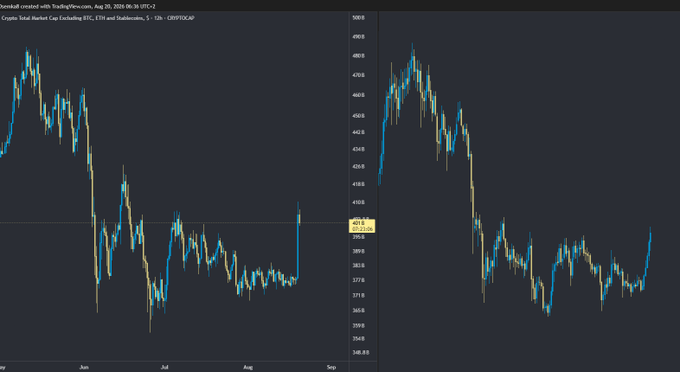Image resolution: width=680 pixels, height=372 pixels.
Task: Click the '359 B' price axis label
Action: [358, 326]
